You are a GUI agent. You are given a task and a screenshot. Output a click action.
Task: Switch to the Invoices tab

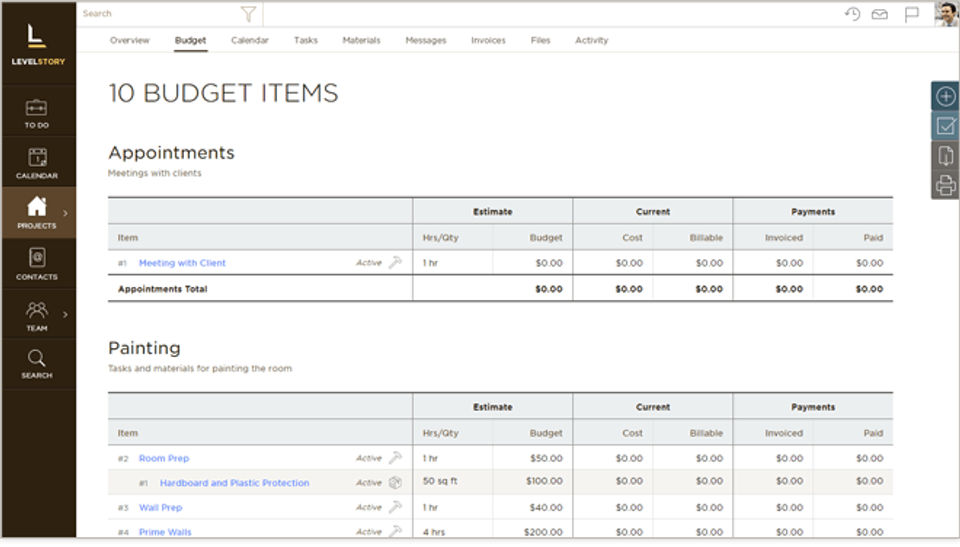[x=488, y=41]
